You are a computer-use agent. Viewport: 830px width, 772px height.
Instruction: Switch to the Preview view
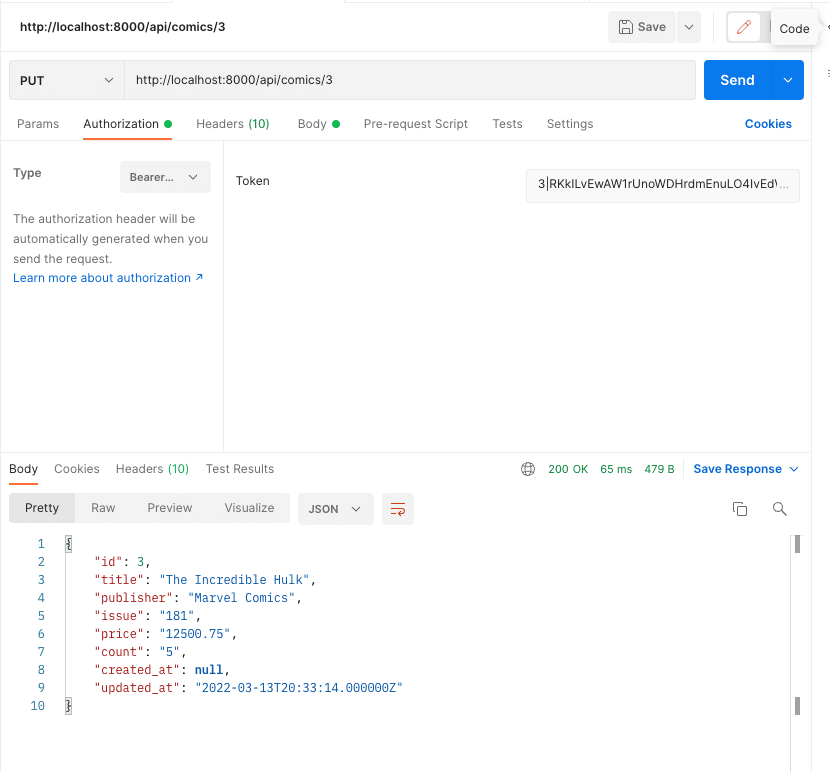click(170, 508)
